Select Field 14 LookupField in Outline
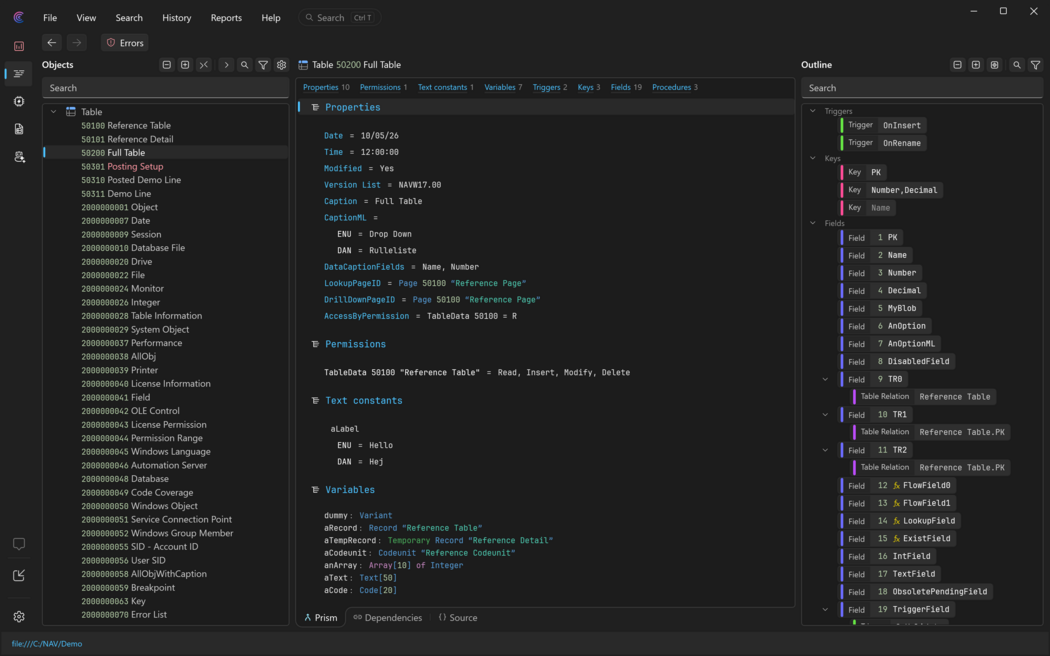 pyautogui.click(x=901, y=521)
